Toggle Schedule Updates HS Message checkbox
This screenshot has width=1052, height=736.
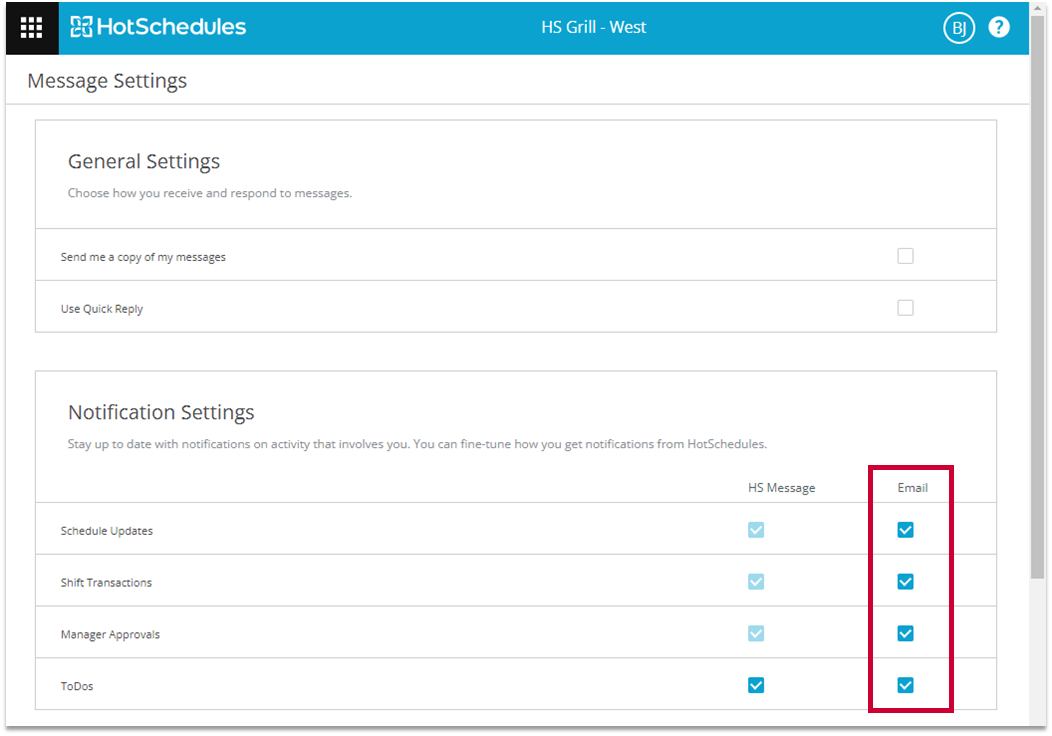tap(755, 530)
